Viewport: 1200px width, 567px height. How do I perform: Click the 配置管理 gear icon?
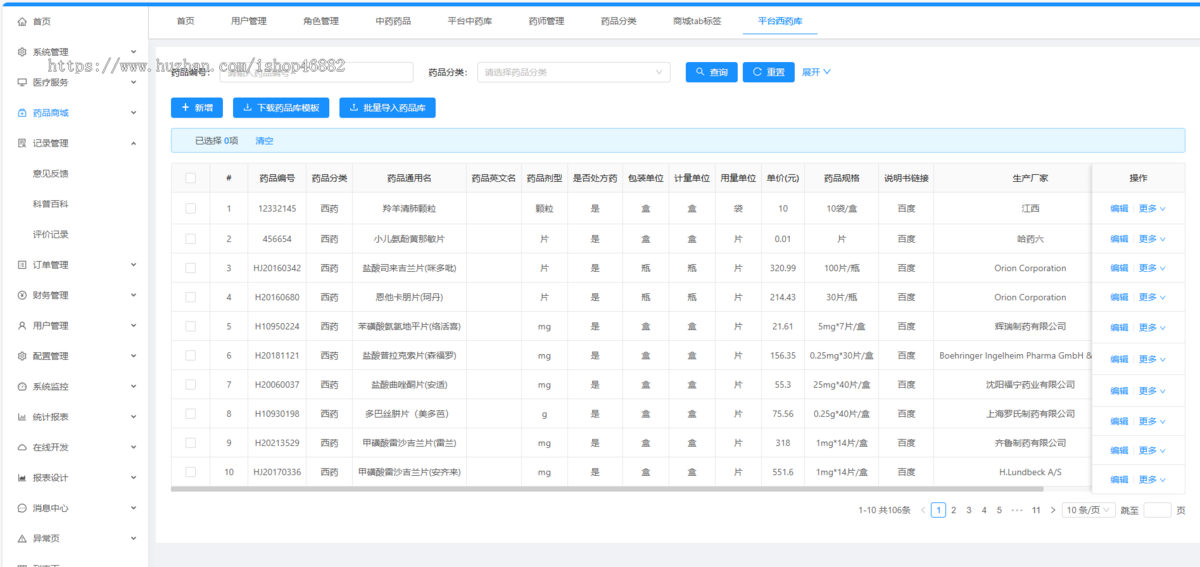click(x=22, y=356)
